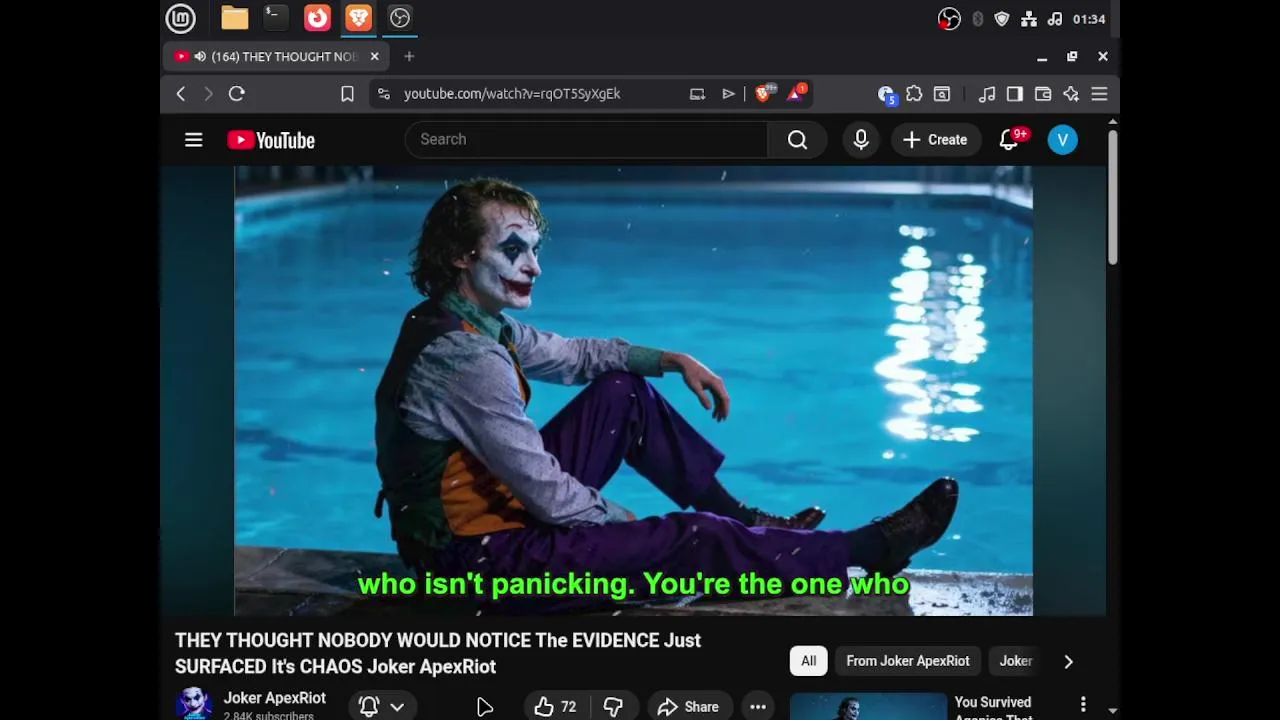1280x720 pixels.
Task: Open the Bluetooth tray icon
Action: [x=977, y=19]
